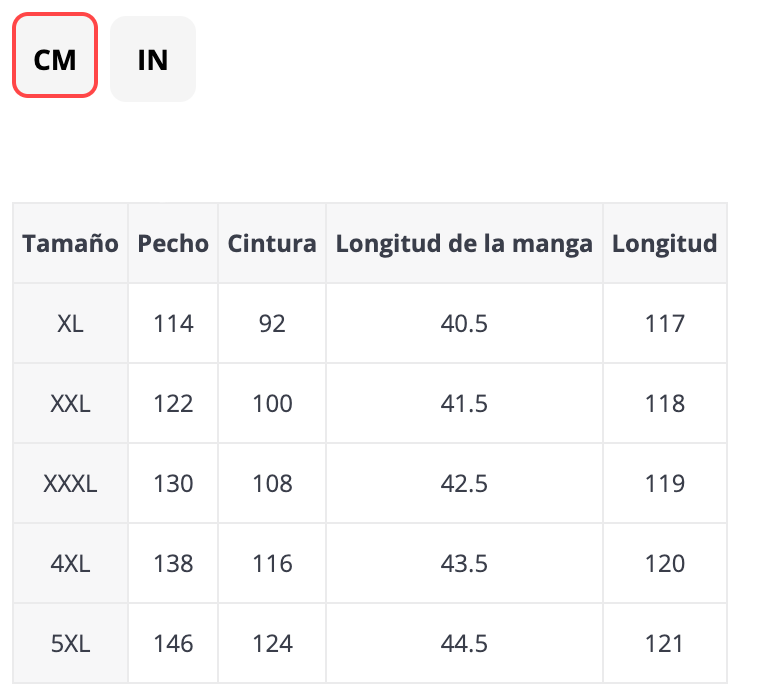758x700 pixels.
Task: Click the Longitud de la manga header
Action: [x=464, y=243]
